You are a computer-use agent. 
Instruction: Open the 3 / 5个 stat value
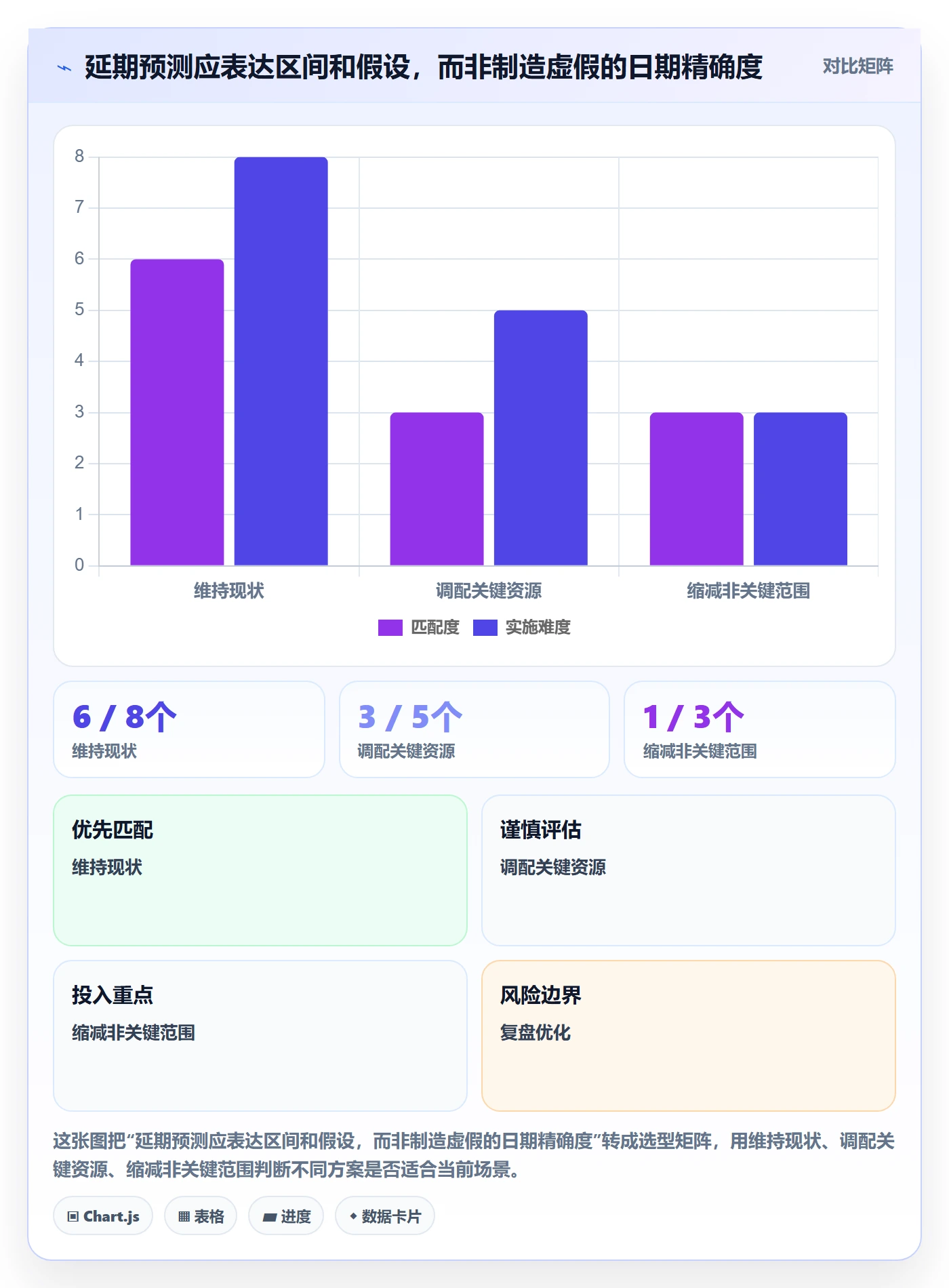tap(410, 717)
